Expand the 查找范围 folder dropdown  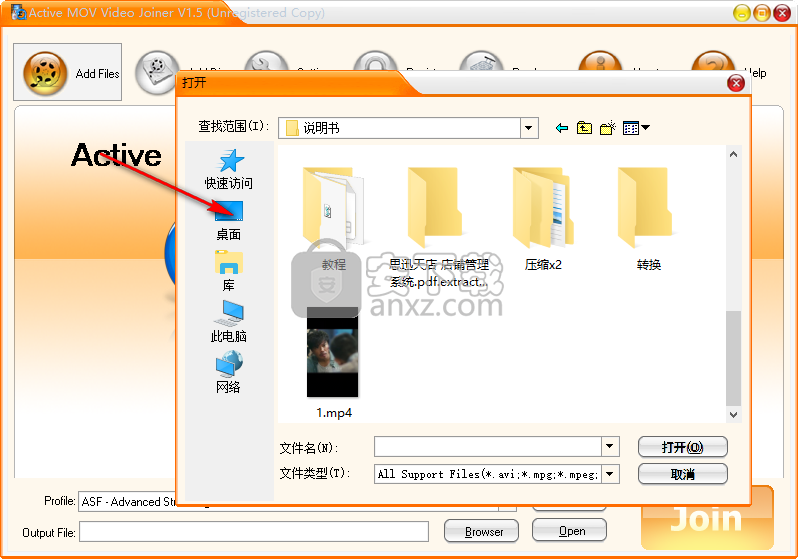click(x=528, y=128)
